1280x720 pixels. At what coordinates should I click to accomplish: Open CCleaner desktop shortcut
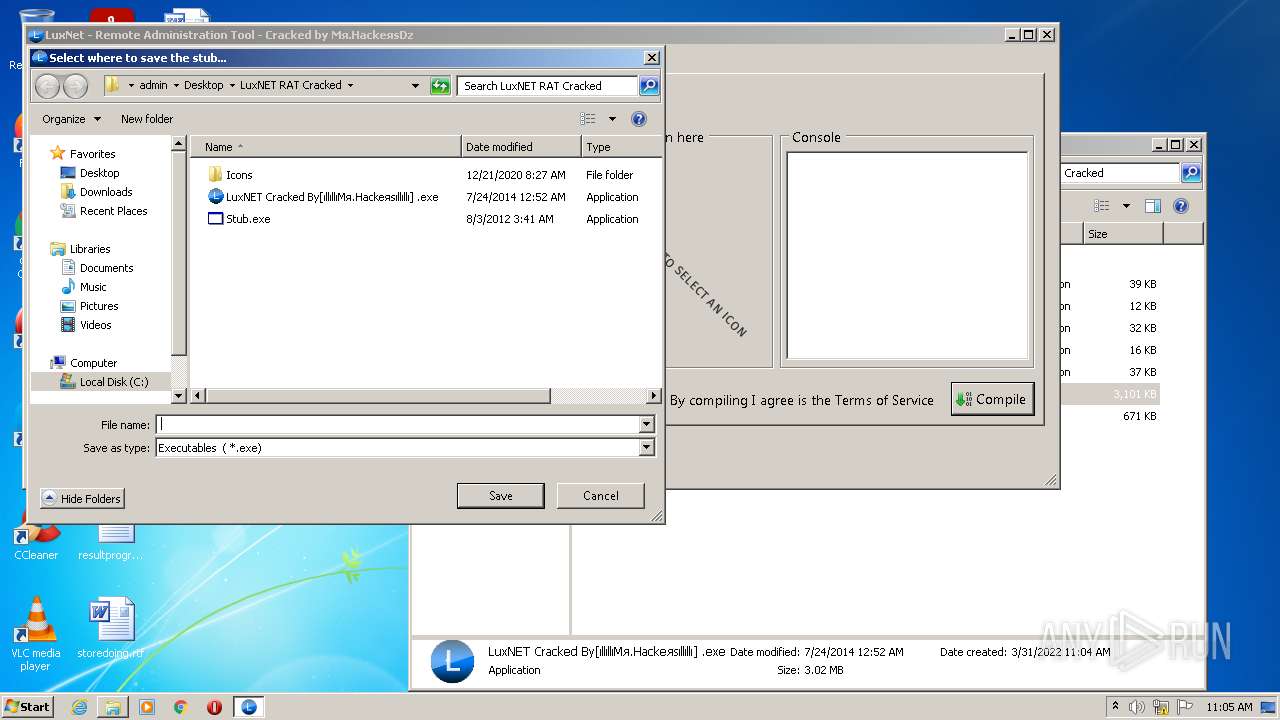coord(36,541)
